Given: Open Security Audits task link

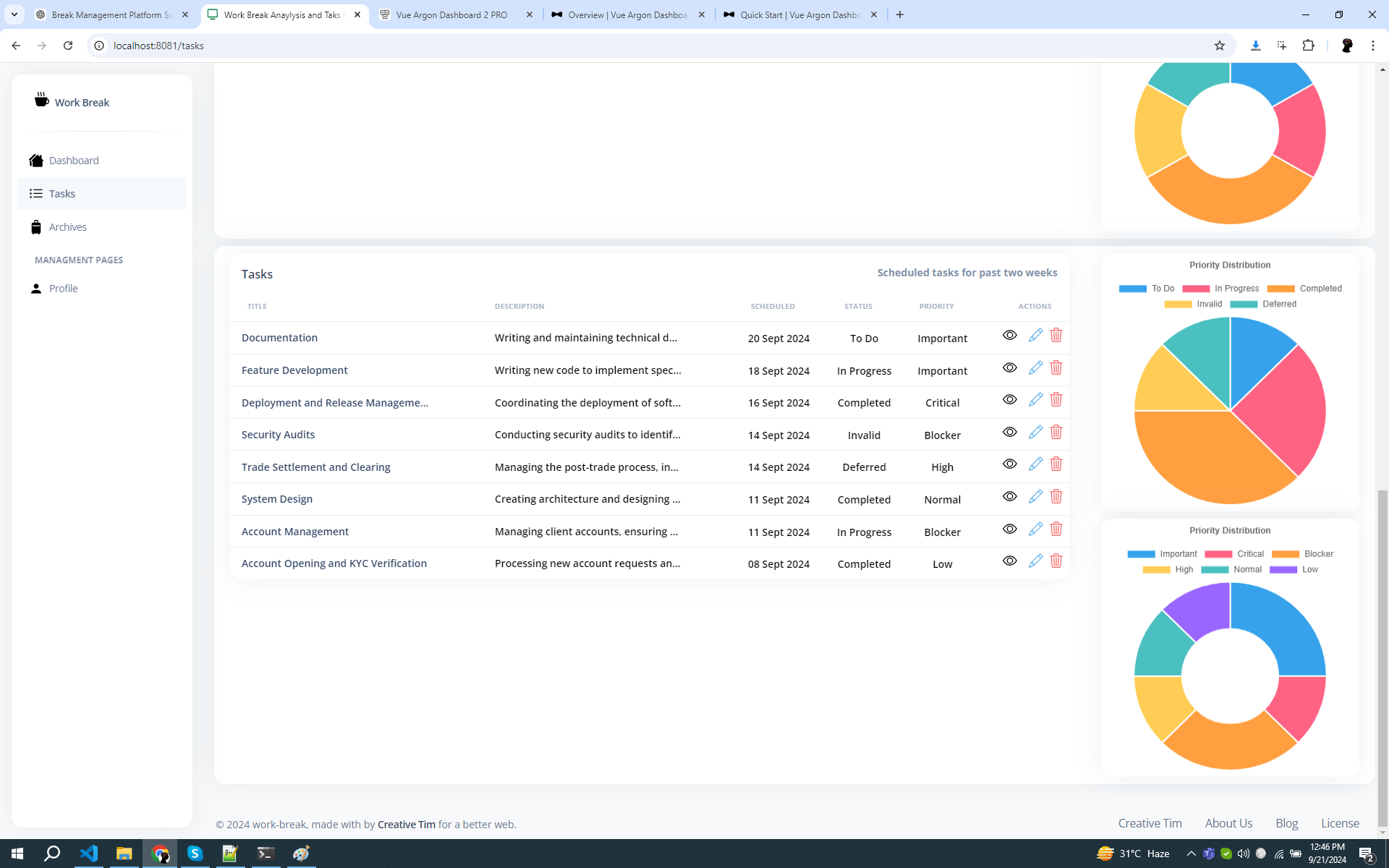Looking at the screenshot, I should (278, 435).
